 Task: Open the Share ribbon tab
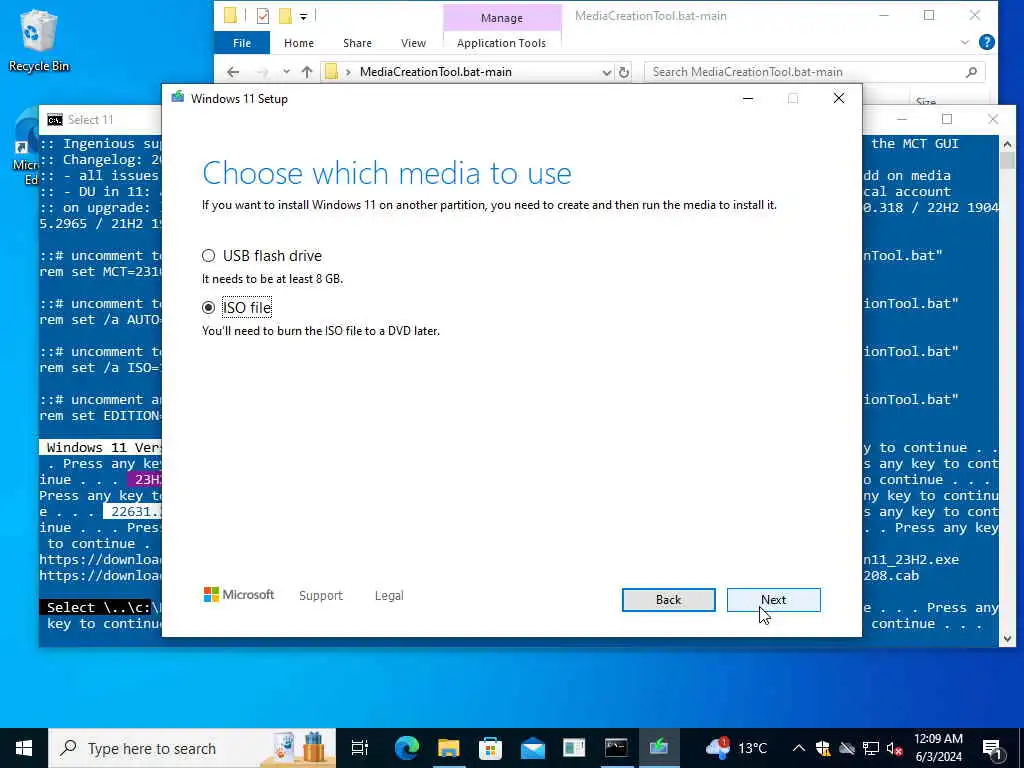pos(357,43)
